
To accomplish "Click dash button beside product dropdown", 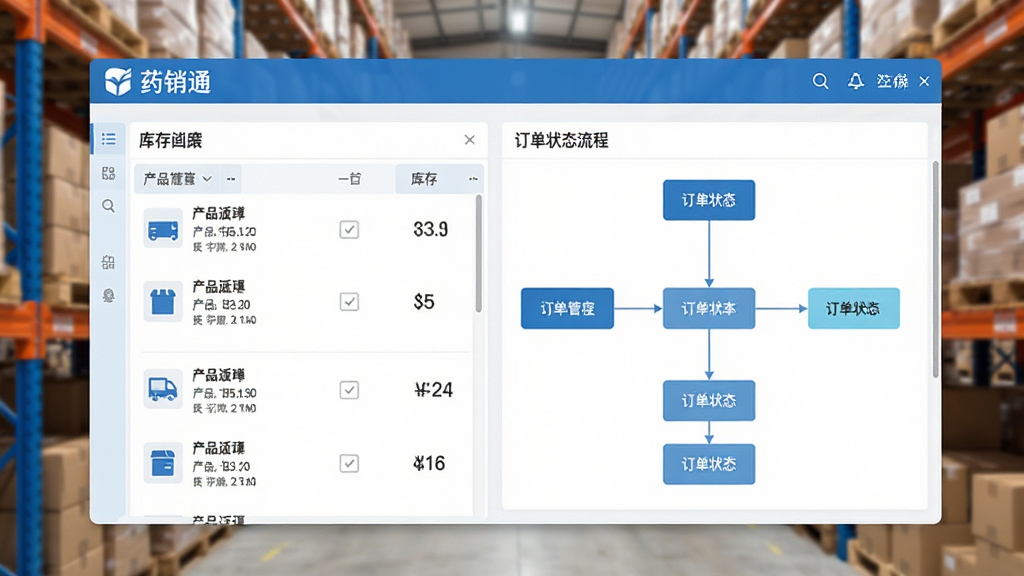I will point(231,179).
